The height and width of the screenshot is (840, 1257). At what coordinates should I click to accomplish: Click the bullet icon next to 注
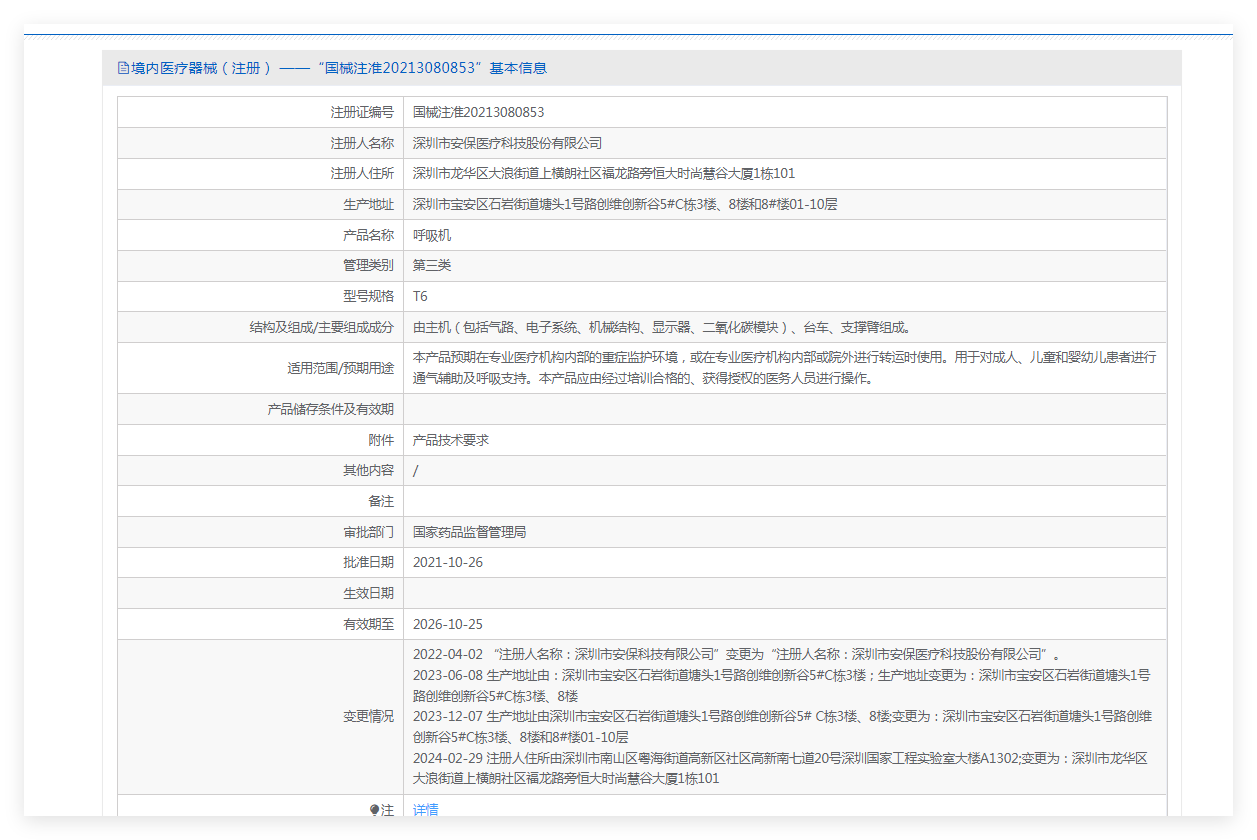click(x=374, y=810)
